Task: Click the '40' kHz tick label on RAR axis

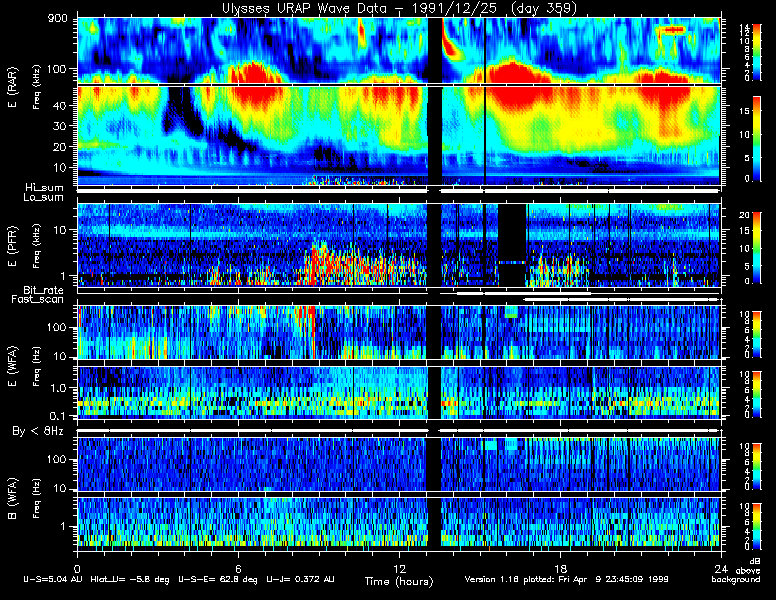Action: 60,105
